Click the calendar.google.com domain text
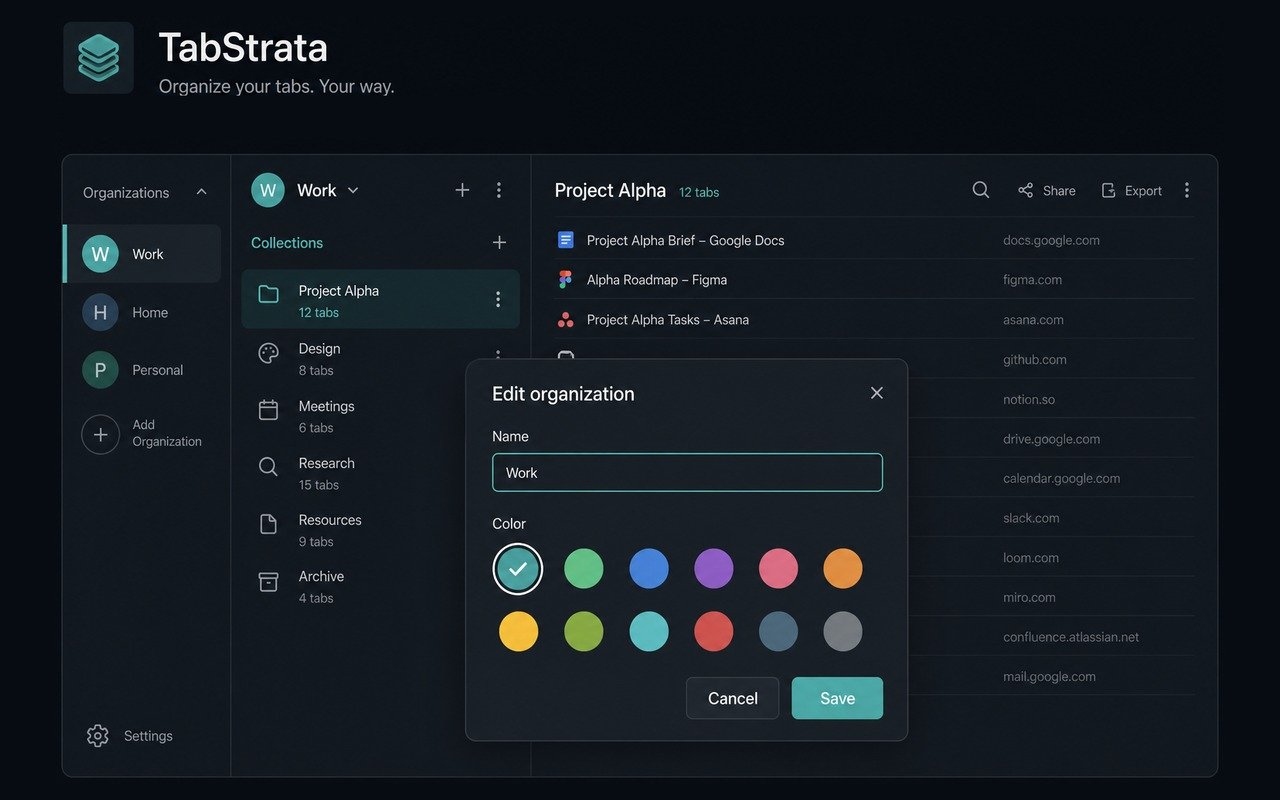1280x800 pixels. pos(1061,478)
